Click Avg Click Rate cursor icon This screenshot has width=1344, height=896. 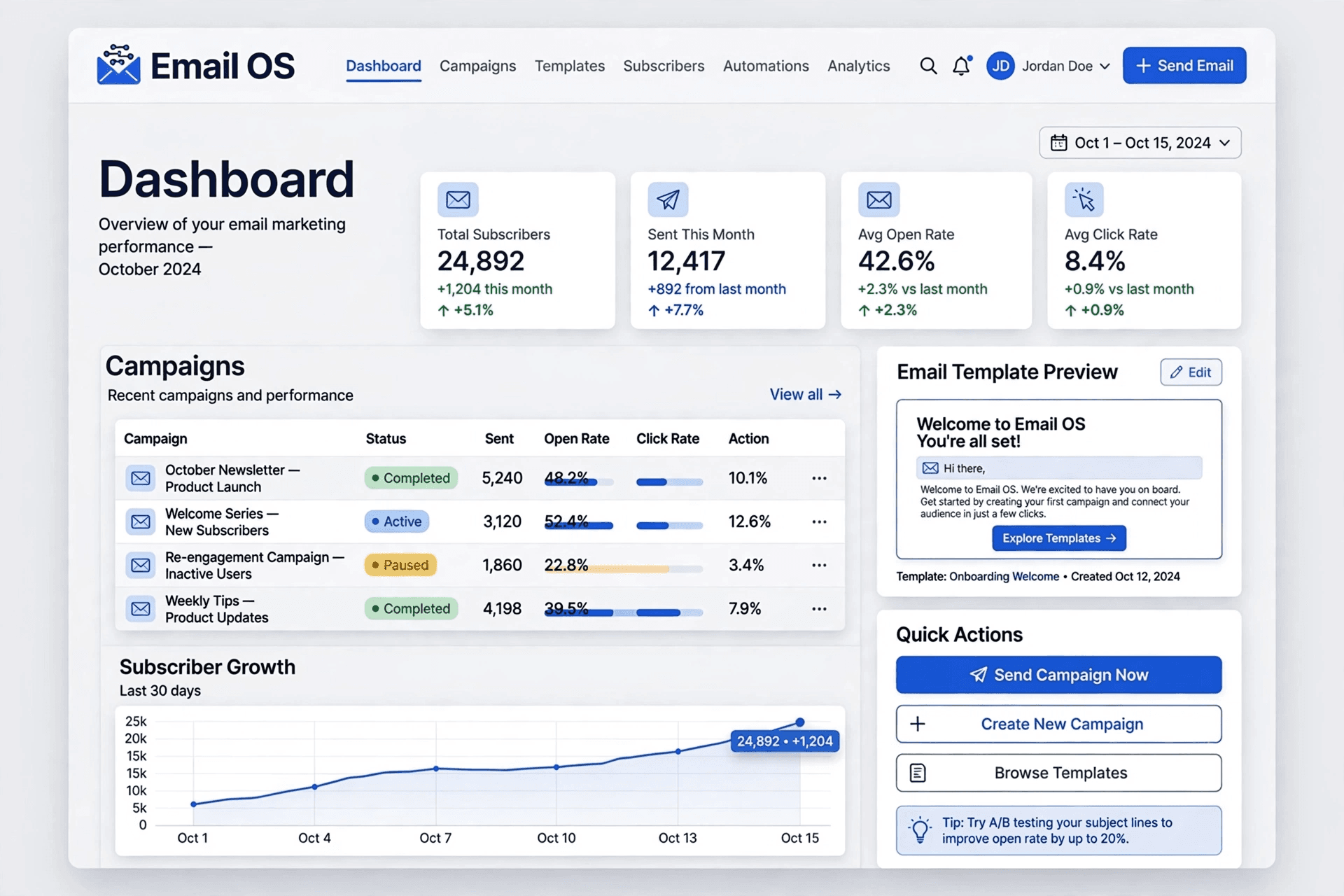coord(1084,200)
